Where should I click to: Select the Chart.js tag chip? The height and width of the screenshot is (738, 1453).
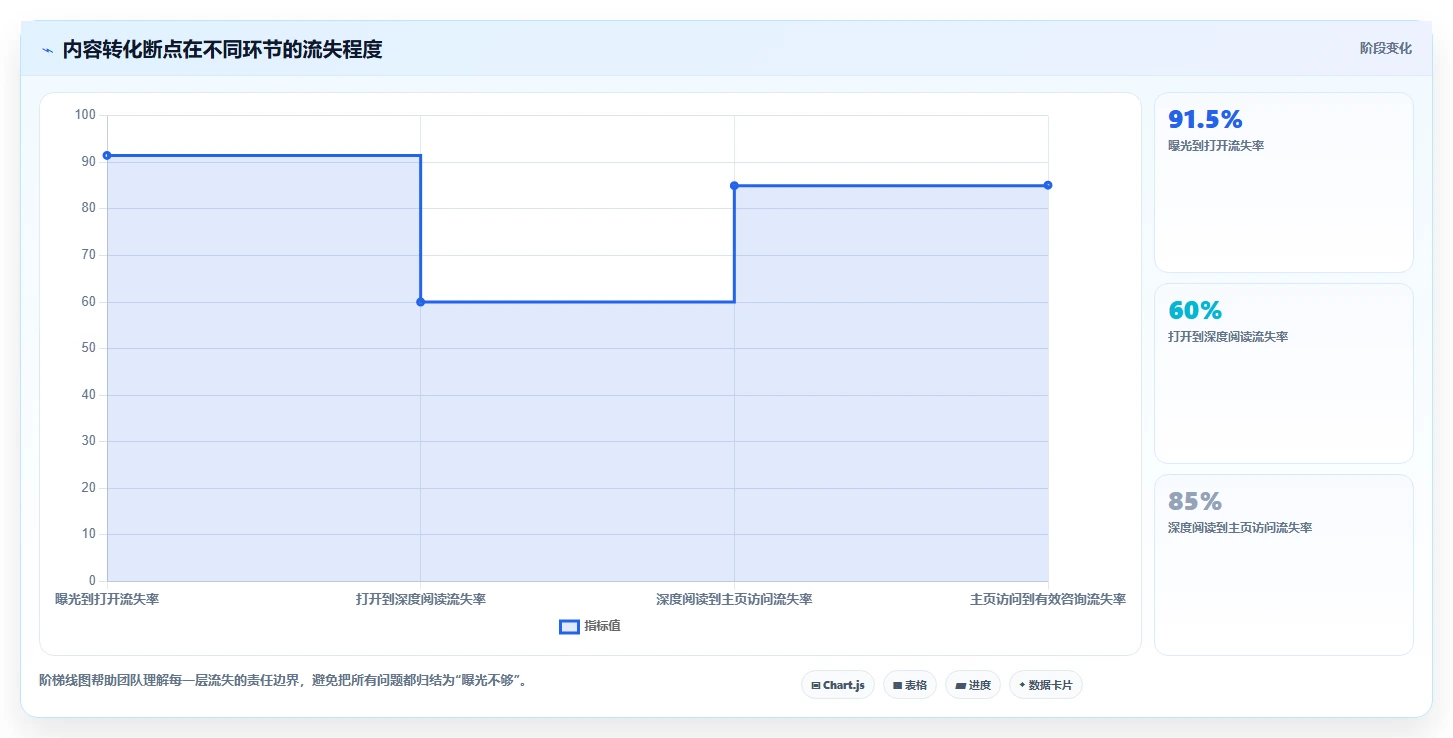(x=838, y=685)
